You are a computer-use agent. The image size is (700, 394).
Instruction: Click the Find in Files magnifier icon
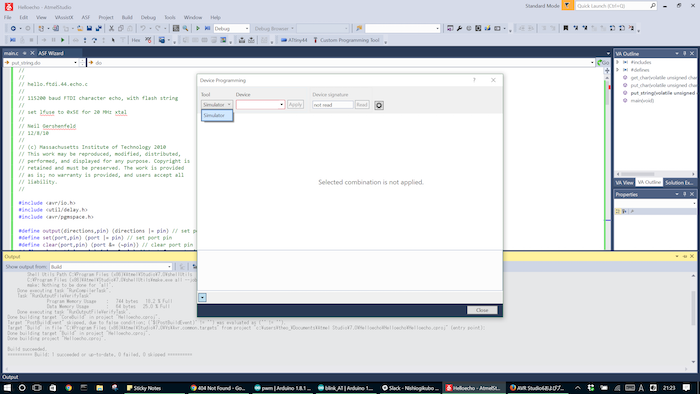tap(185, 29)
